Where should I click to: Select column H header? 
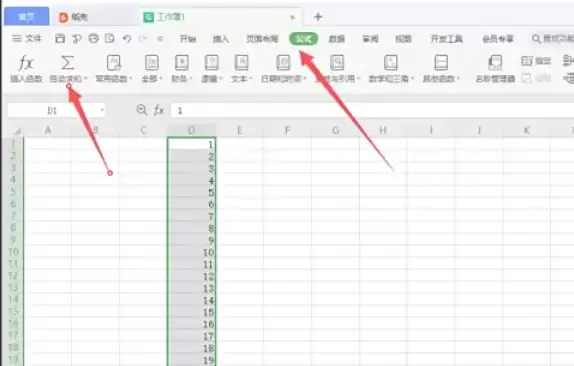tap(383, 130)
